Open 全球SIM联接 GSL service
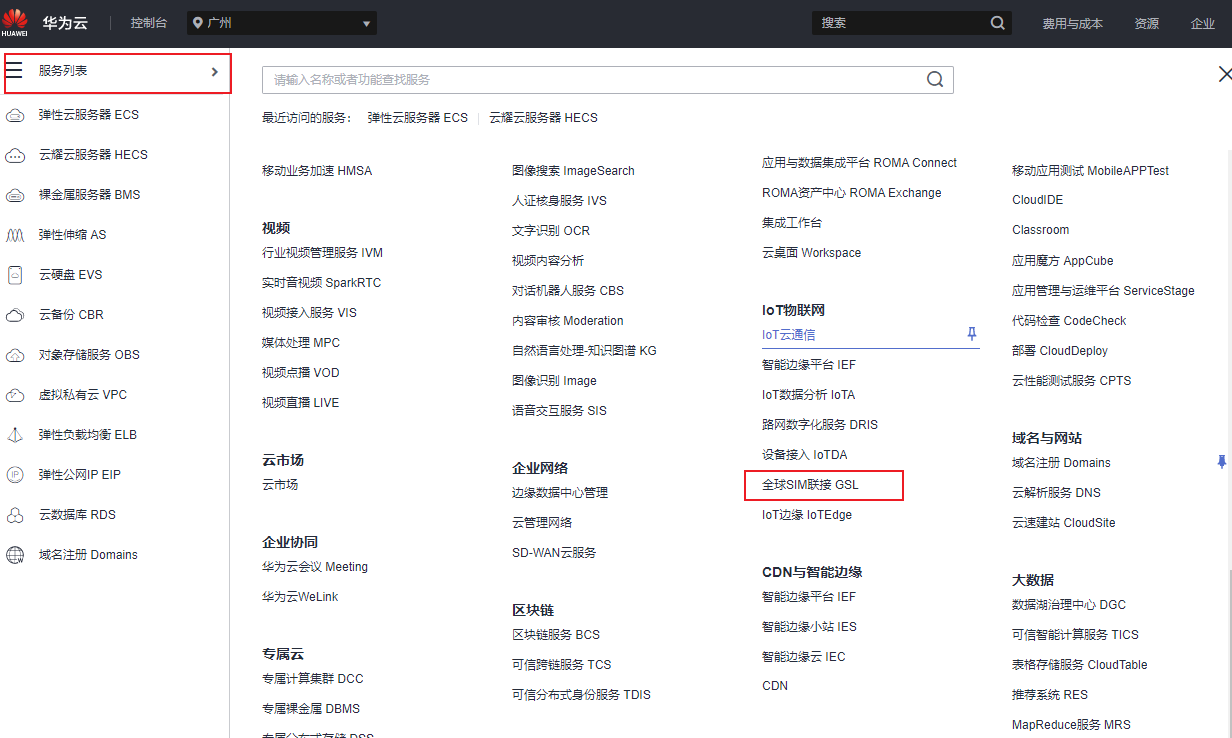The height and width of the screenshot is (738, 1232). click(810, 485)
